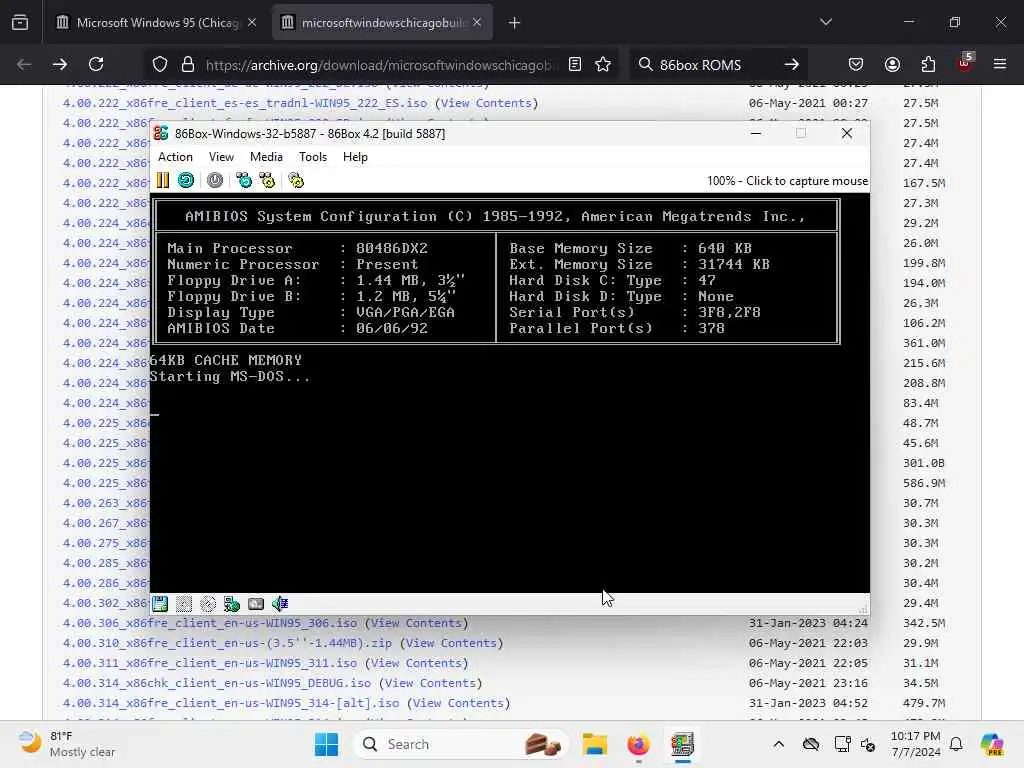This screenshot has height=768, width=1024.
Task: Click the network status icon in 86Box
Action: (x=232, y=603)
